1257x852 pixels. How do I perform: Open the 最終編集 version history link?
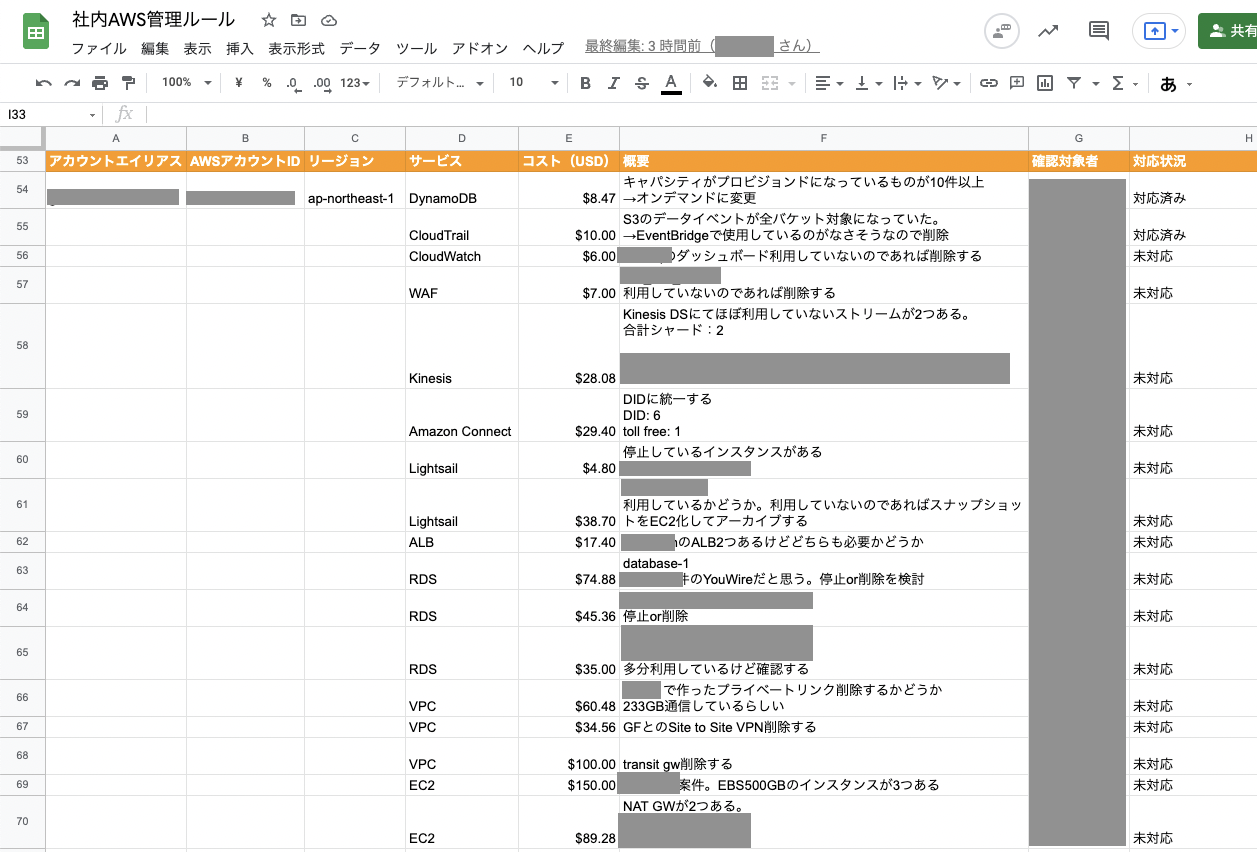[x=702, y=47]
